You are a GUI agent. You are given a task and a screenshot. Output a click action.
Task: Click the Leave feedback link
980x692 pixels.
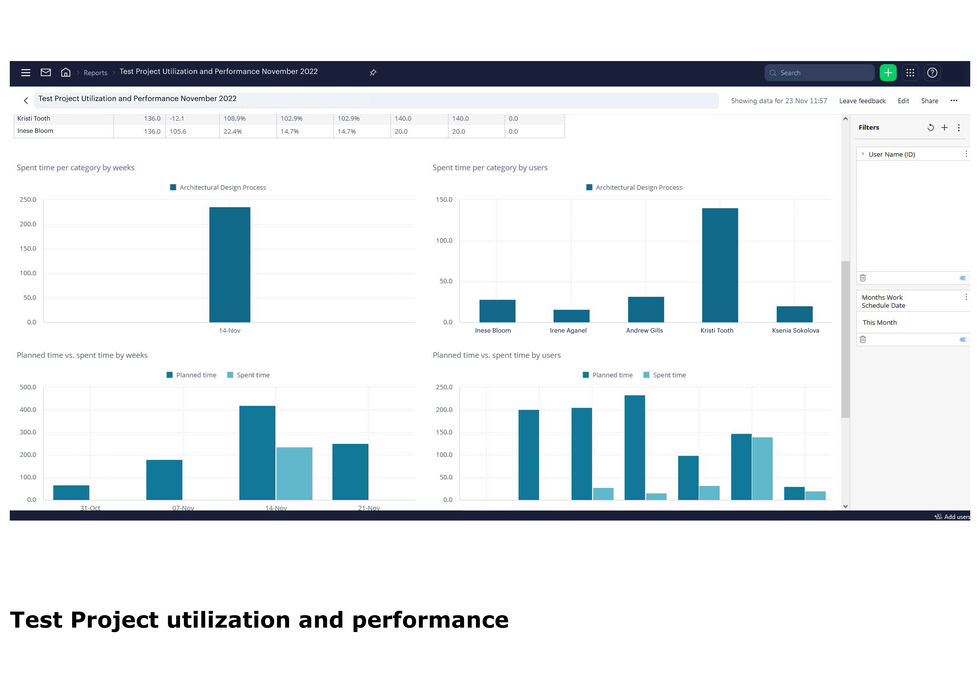[x=862, y=101]
